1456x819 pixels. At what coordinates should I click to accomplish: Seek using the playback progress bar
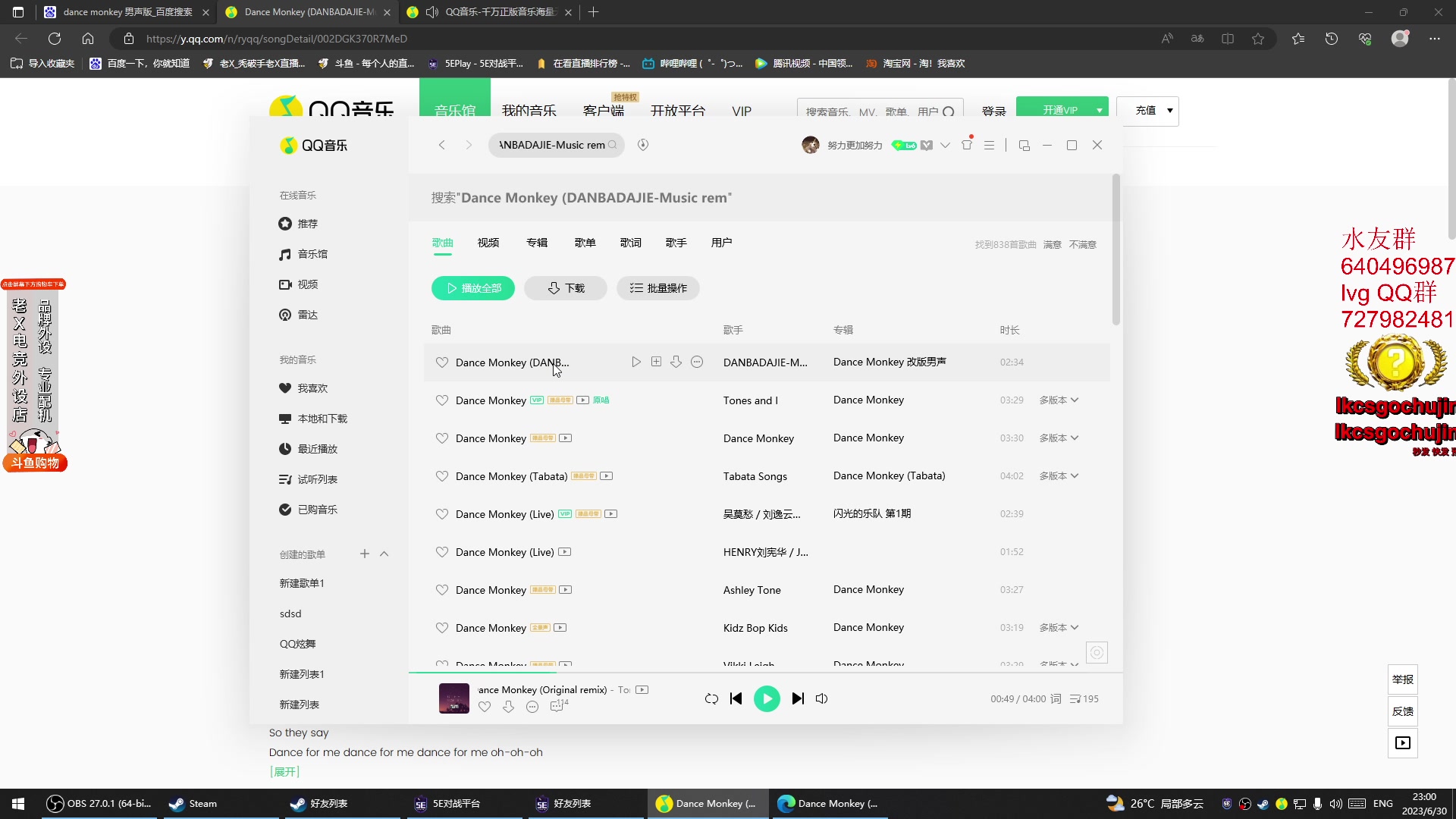coord(766,673)
